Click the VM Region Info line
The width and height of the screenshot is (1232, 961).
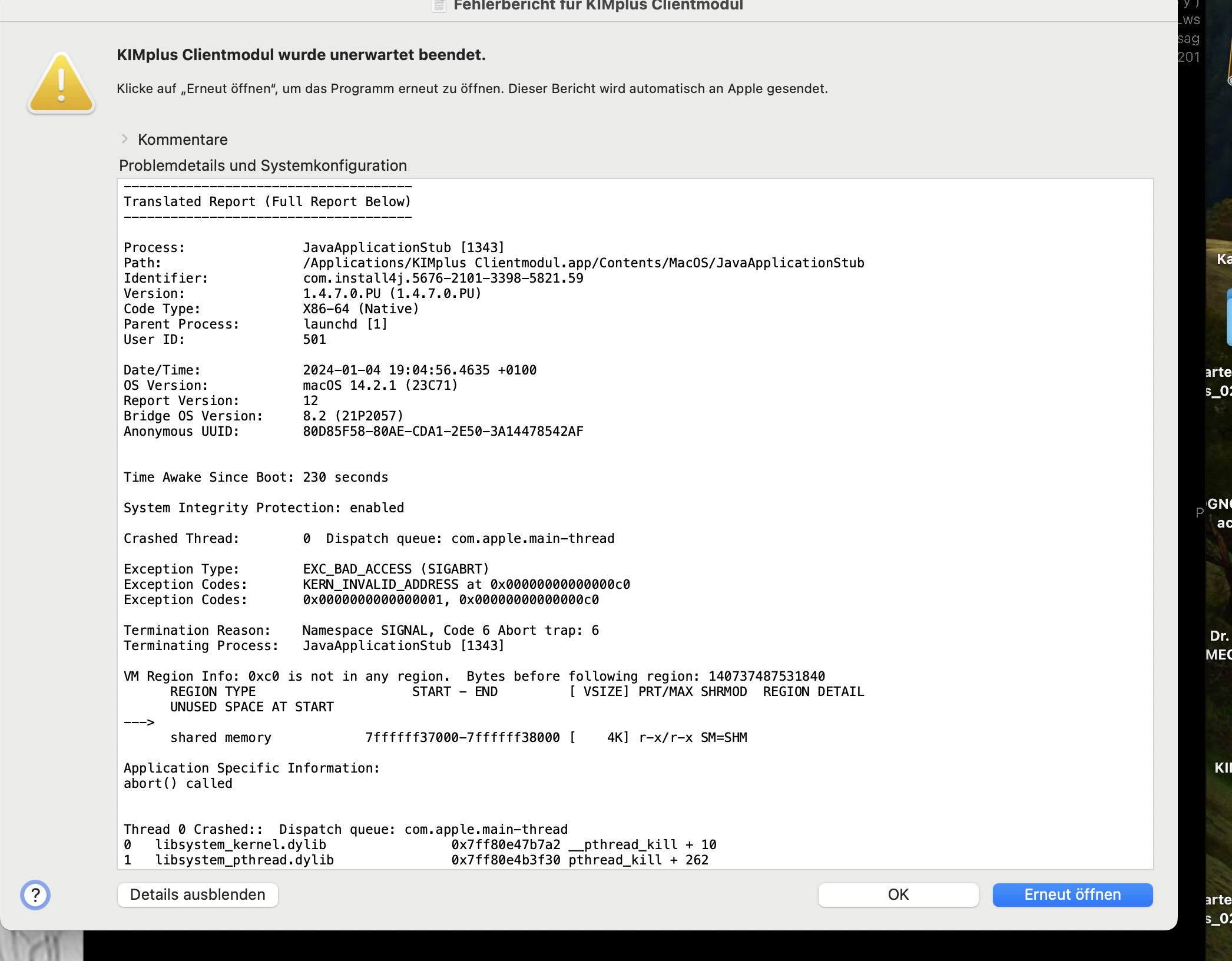click(x=474, y=676)
